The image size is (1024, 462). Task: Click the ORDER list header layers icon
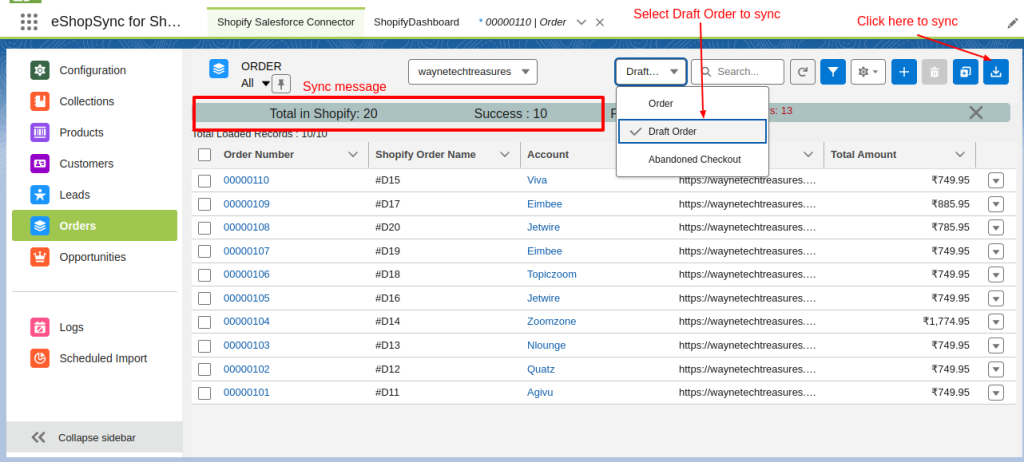219,69
